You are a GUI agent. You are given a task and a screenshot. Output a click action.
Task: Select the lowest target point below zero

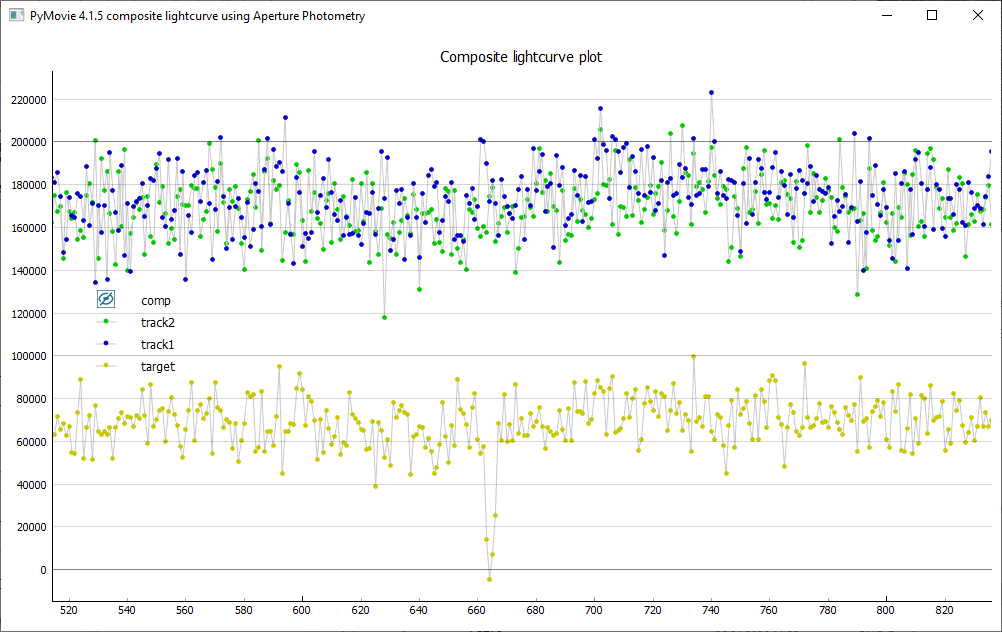coord(490,579)
